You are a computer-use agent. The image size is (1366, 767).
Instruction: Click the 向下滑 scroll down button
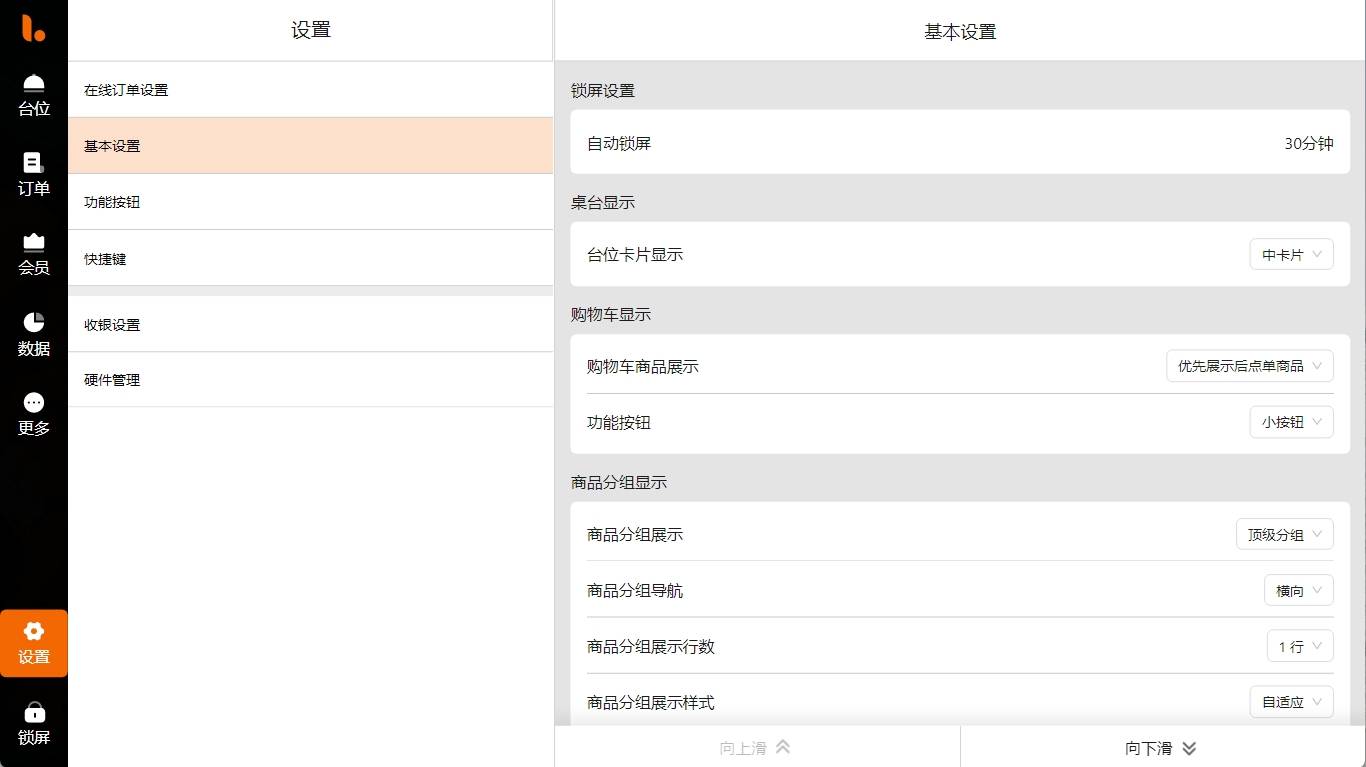click(x=1162, y=748)
